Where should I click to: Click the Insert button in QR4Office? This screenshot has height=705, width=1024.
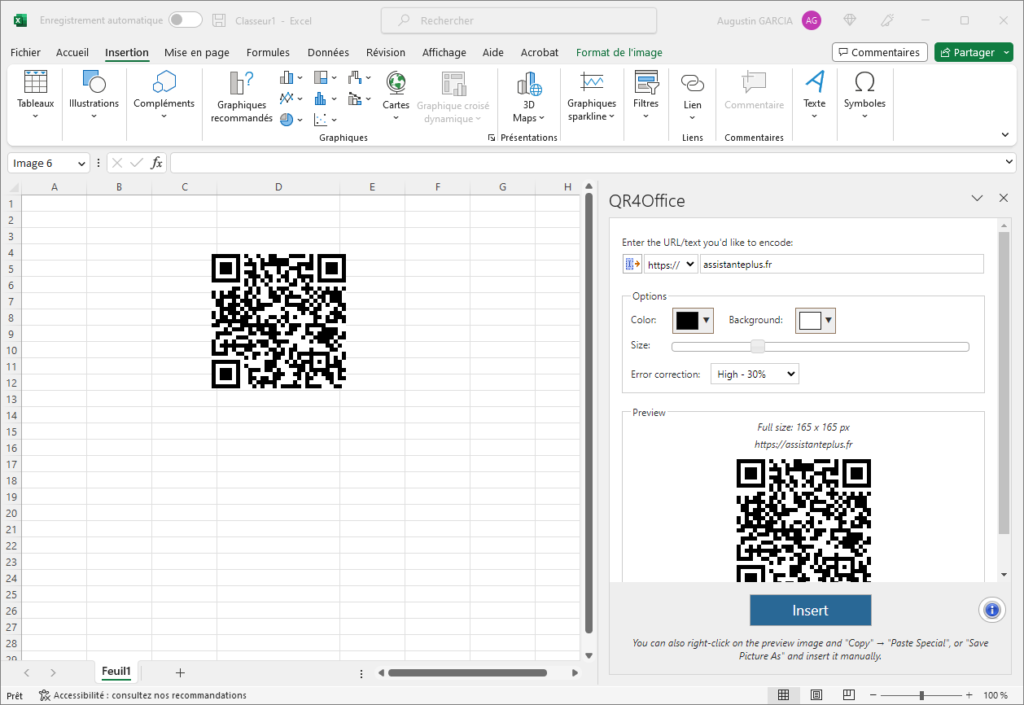810,610
